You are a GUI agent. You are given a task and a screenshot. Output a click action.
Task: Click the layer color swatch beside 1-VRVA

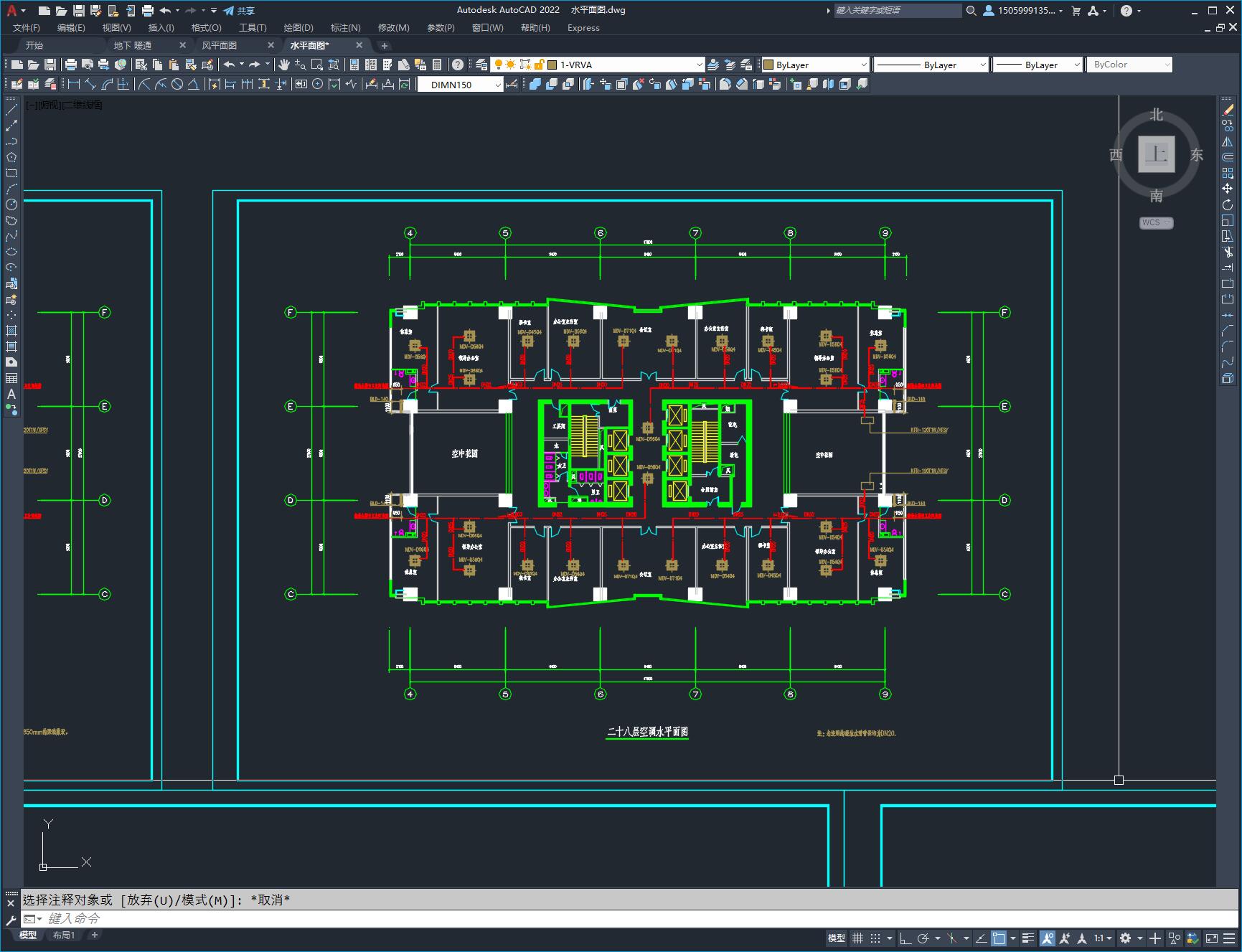pyautogui.click(x=552, y=65)
